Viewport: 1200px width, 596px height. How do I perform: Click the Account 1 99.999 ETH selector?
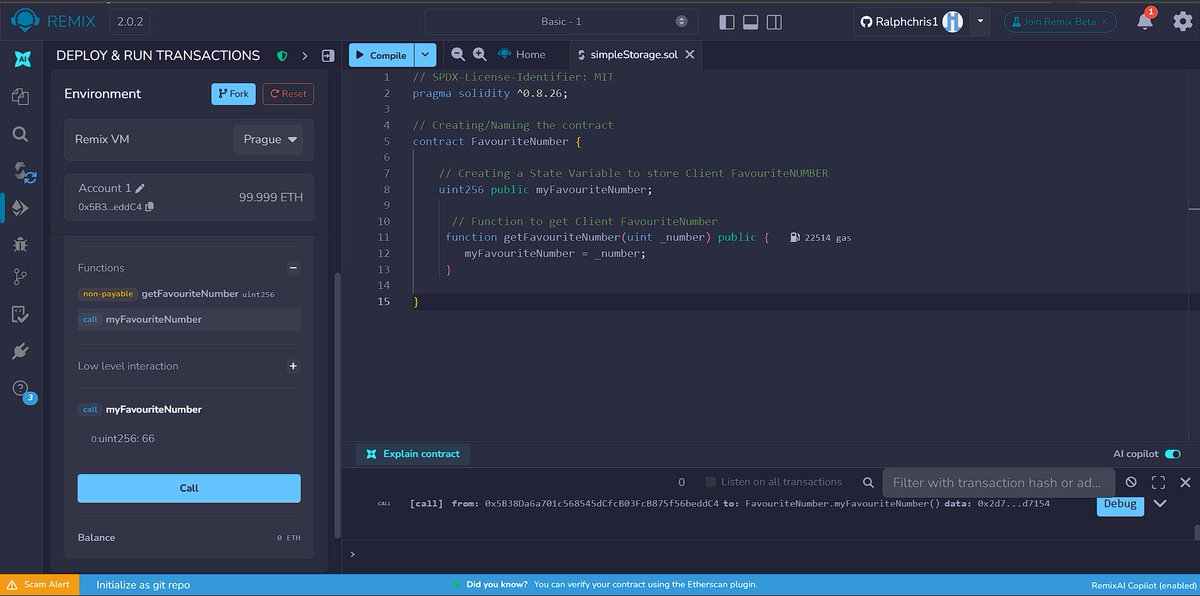click(x=189, y=197)
